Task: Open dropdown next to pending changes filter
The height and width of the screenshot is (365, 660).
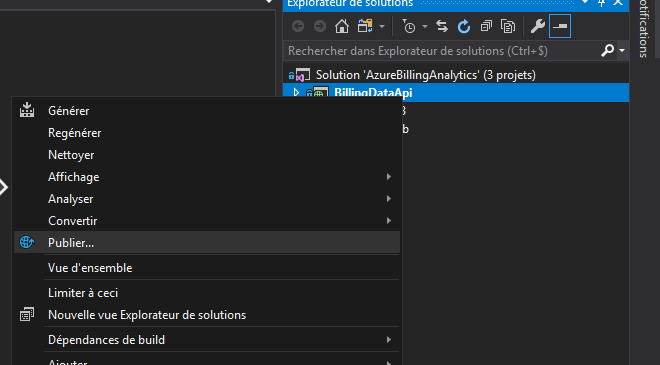Action: [x=425, y=27]
